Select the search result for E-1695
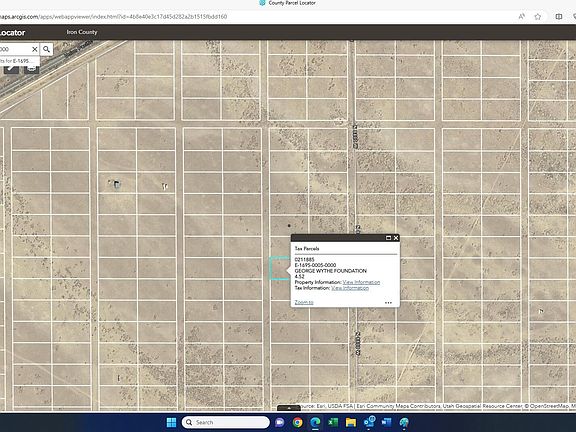 click(x=18, y=61)
